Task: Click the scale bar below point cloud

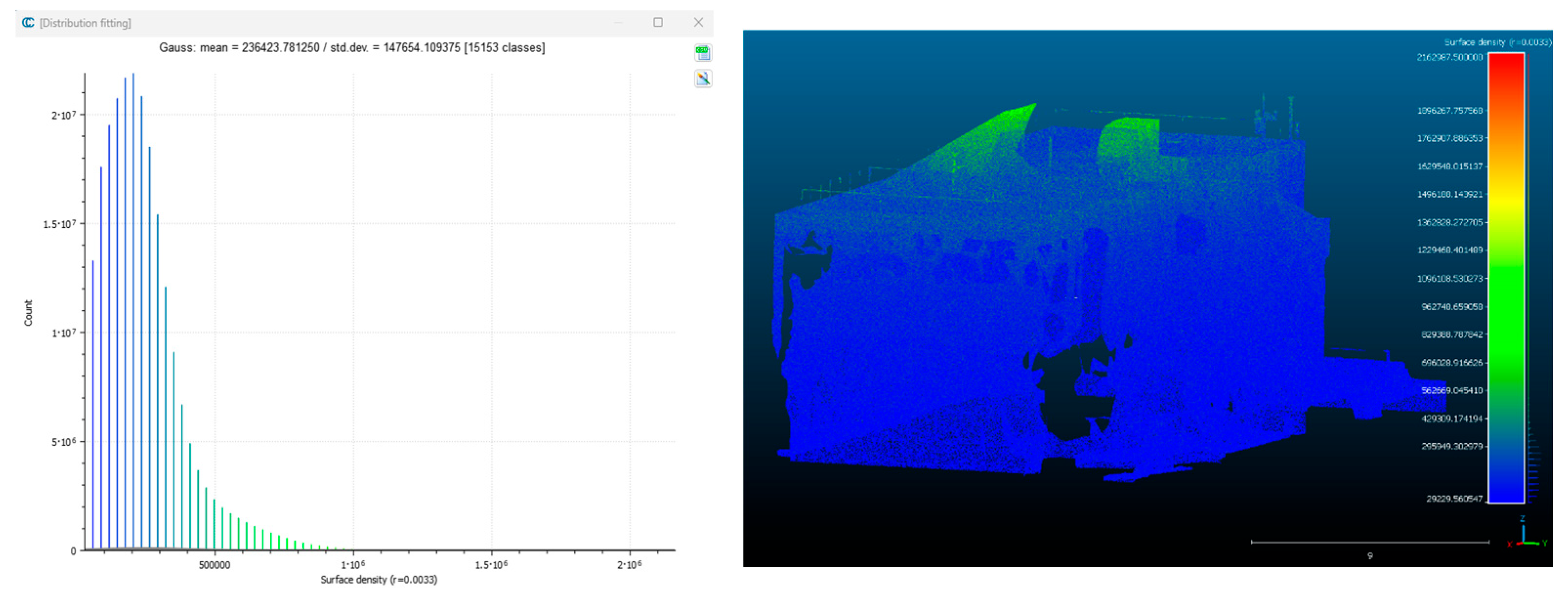Action: tap(1370, 542)
